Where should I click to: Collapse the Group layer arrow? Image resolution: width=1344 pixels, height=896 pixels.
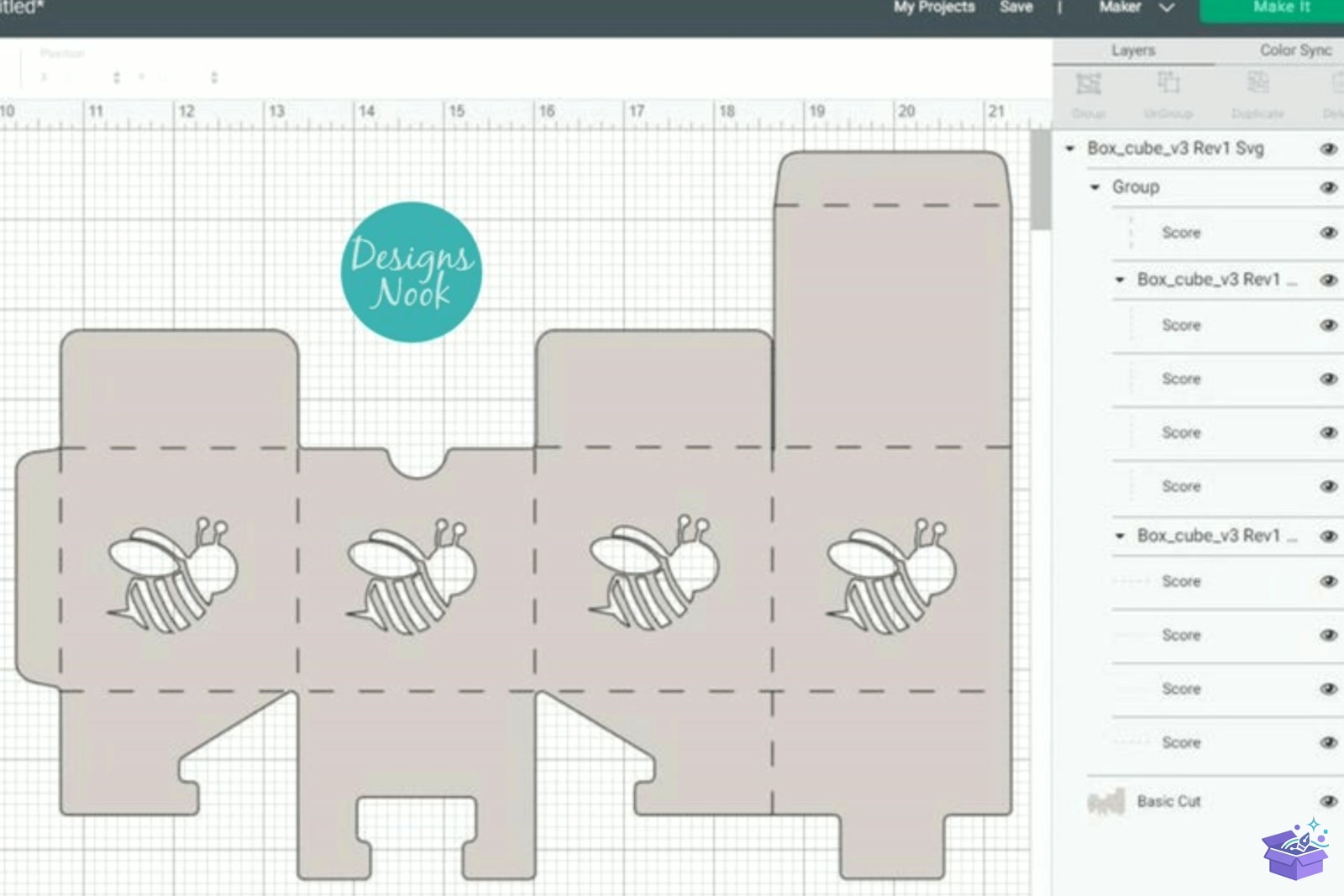[1095, 187]
